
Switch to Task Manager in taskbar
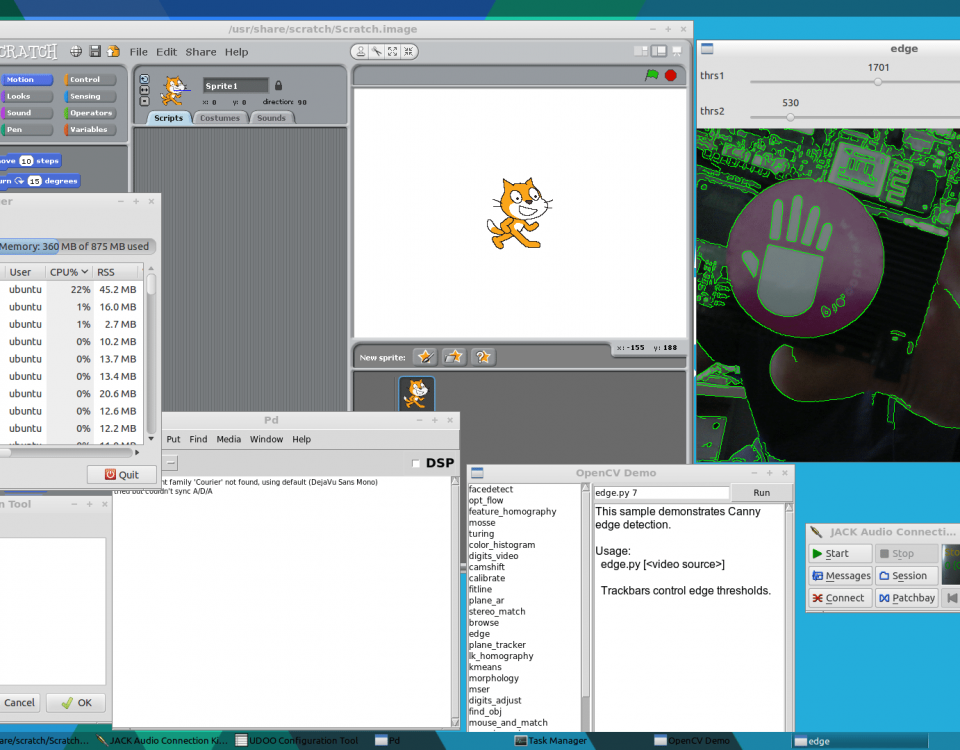point(551,741)
